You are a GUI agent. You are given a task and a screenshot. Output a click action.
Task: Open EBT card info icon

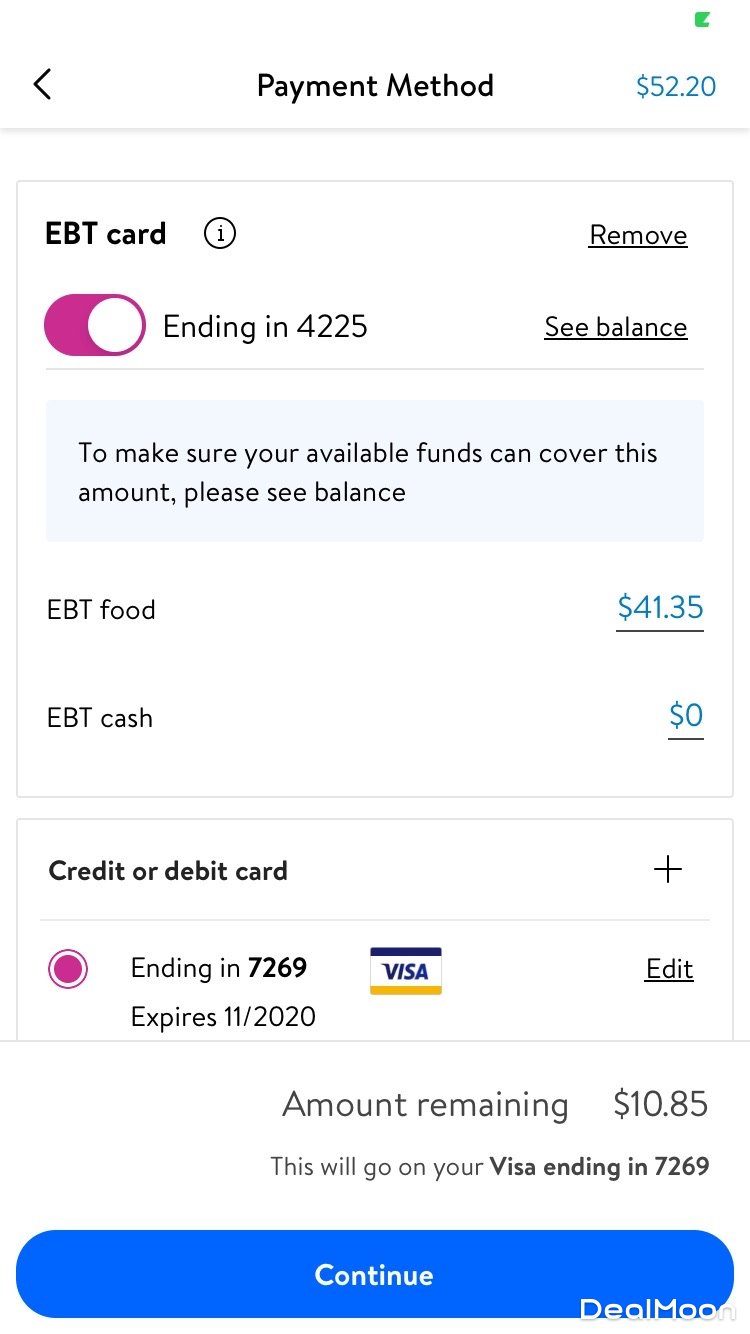pos(220,234)
